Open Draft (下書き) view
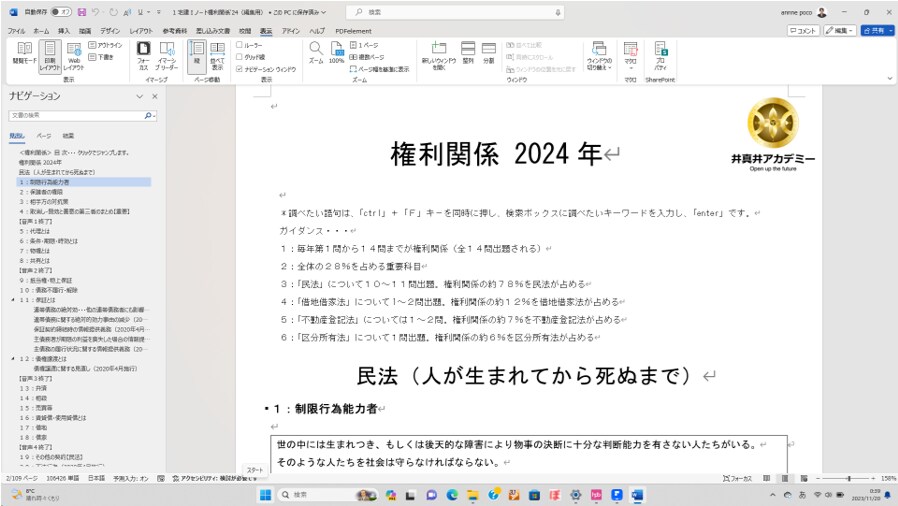898x506 pixels. (101, 57)
